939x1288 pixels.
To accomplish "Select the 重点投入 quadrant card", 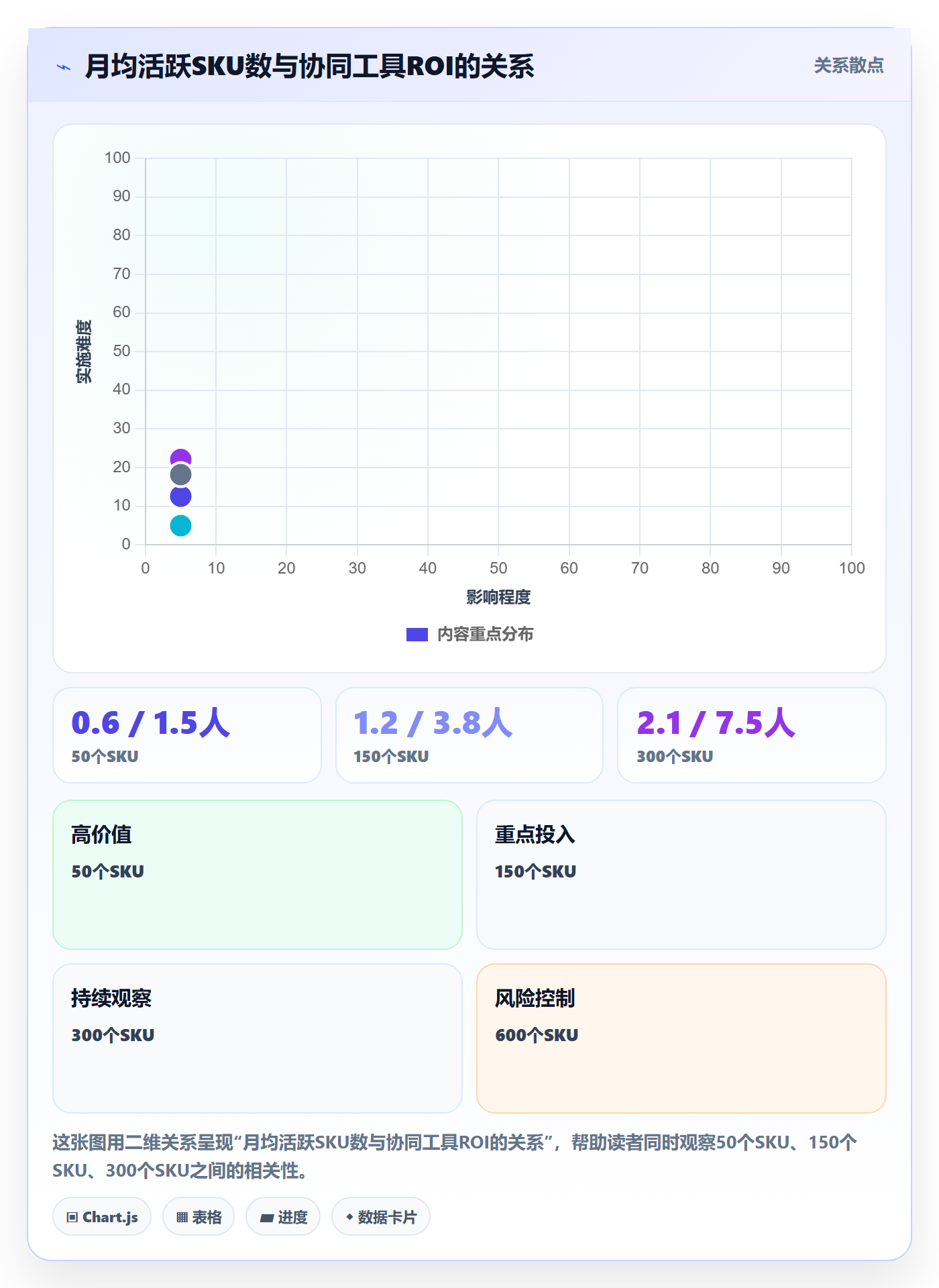I will pos(681,875).
